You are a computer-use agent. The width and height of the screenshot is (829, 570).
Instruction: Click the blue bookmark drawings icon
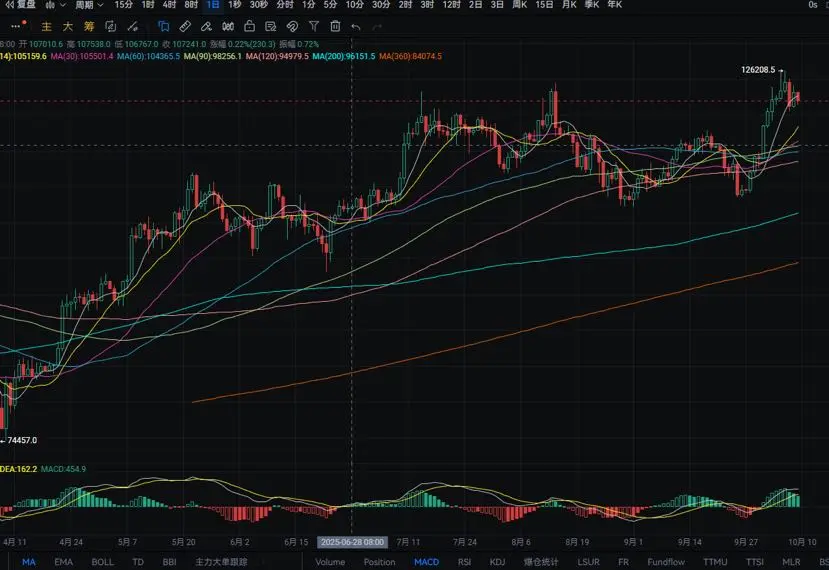click(163, 26)
